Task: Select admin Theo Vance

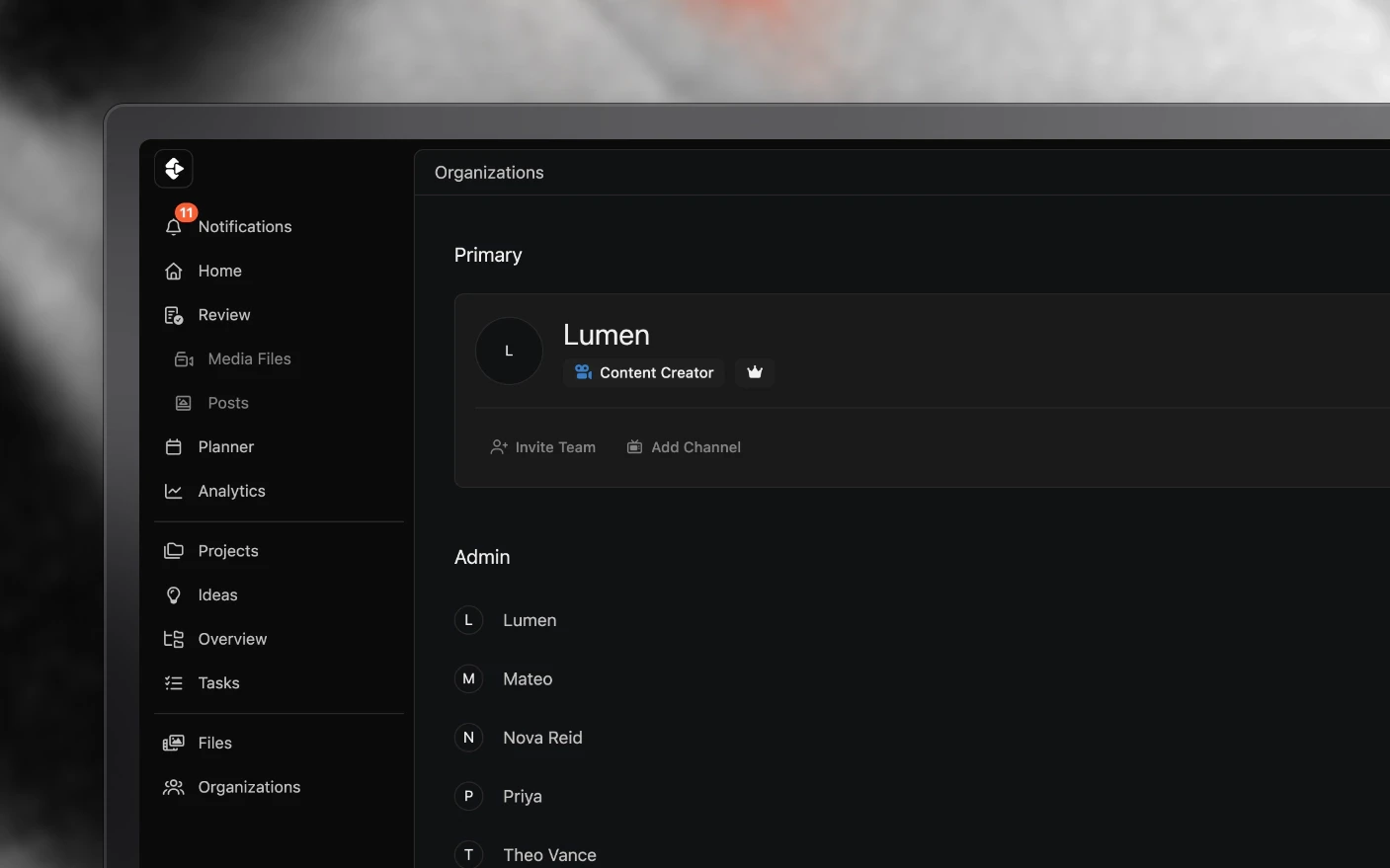Action: 549,855
